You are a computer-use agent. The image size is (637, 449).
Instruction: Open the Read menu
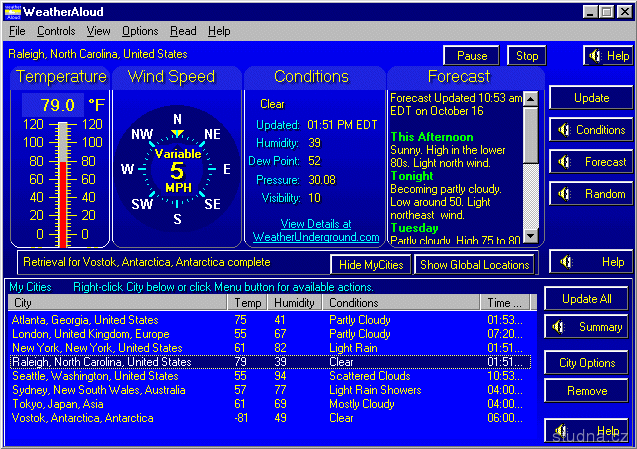point(183,31)
